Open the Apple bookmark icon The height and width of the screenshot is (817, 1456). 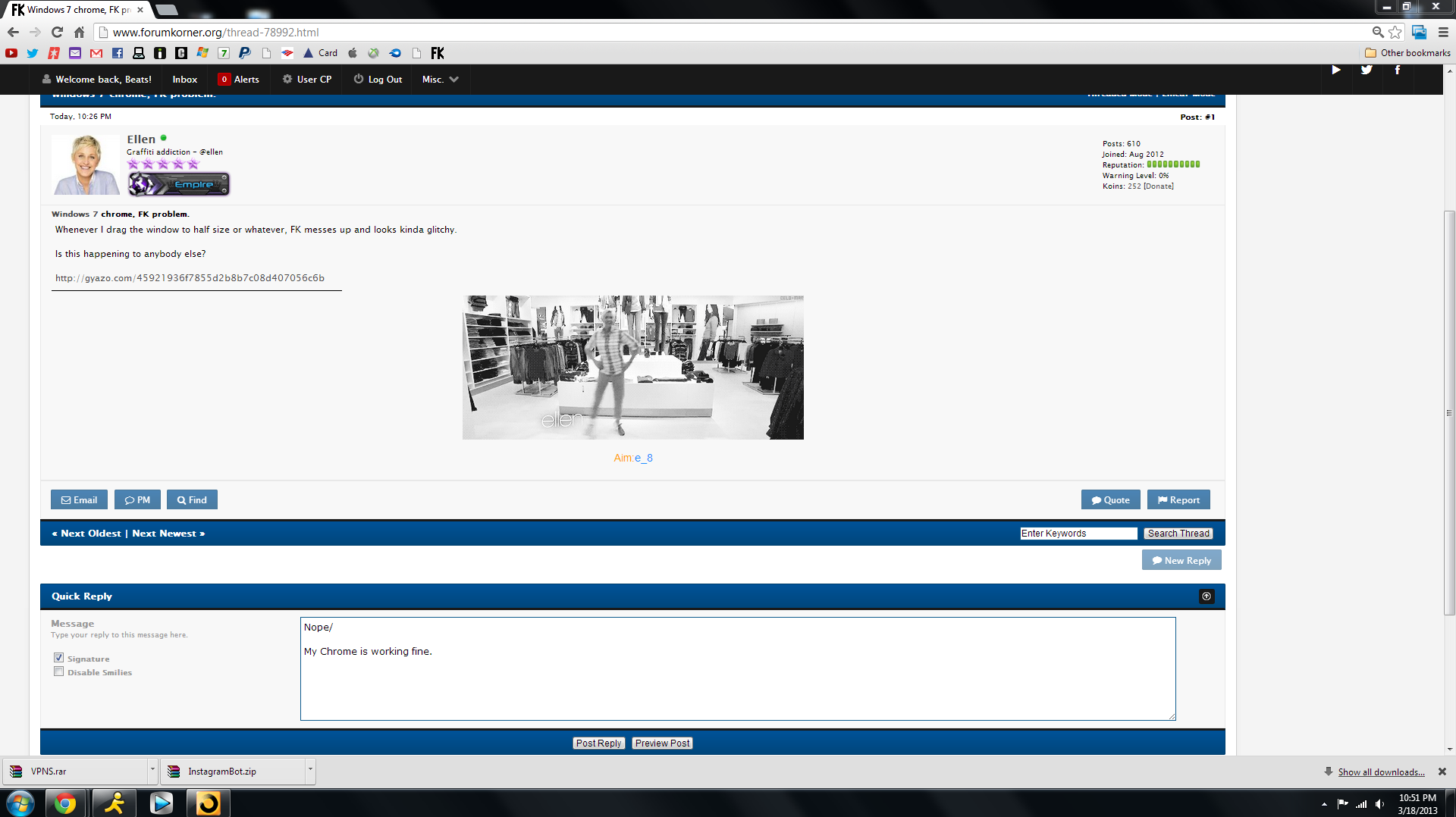[x=353, y=53]
